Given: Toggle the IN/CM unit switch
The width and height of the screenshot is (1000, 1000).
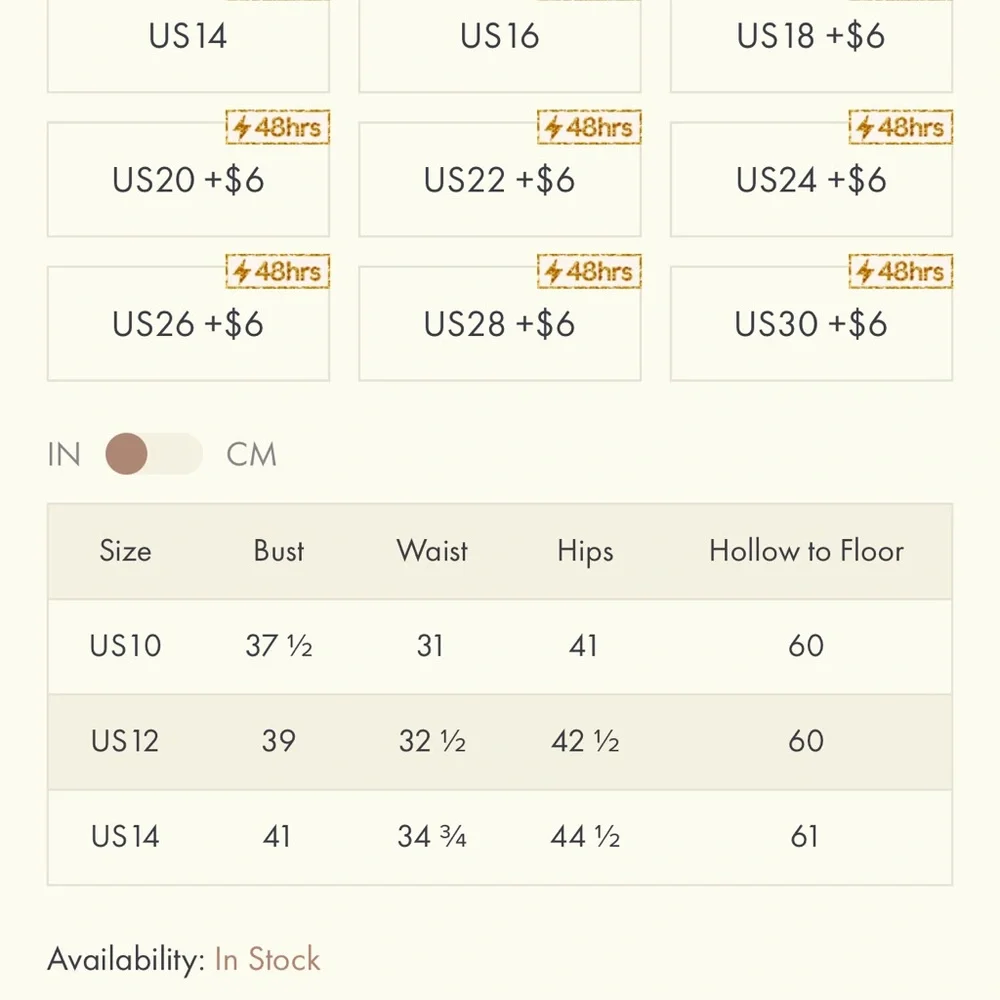Looking at the screenshot, I should coord(154,454).
